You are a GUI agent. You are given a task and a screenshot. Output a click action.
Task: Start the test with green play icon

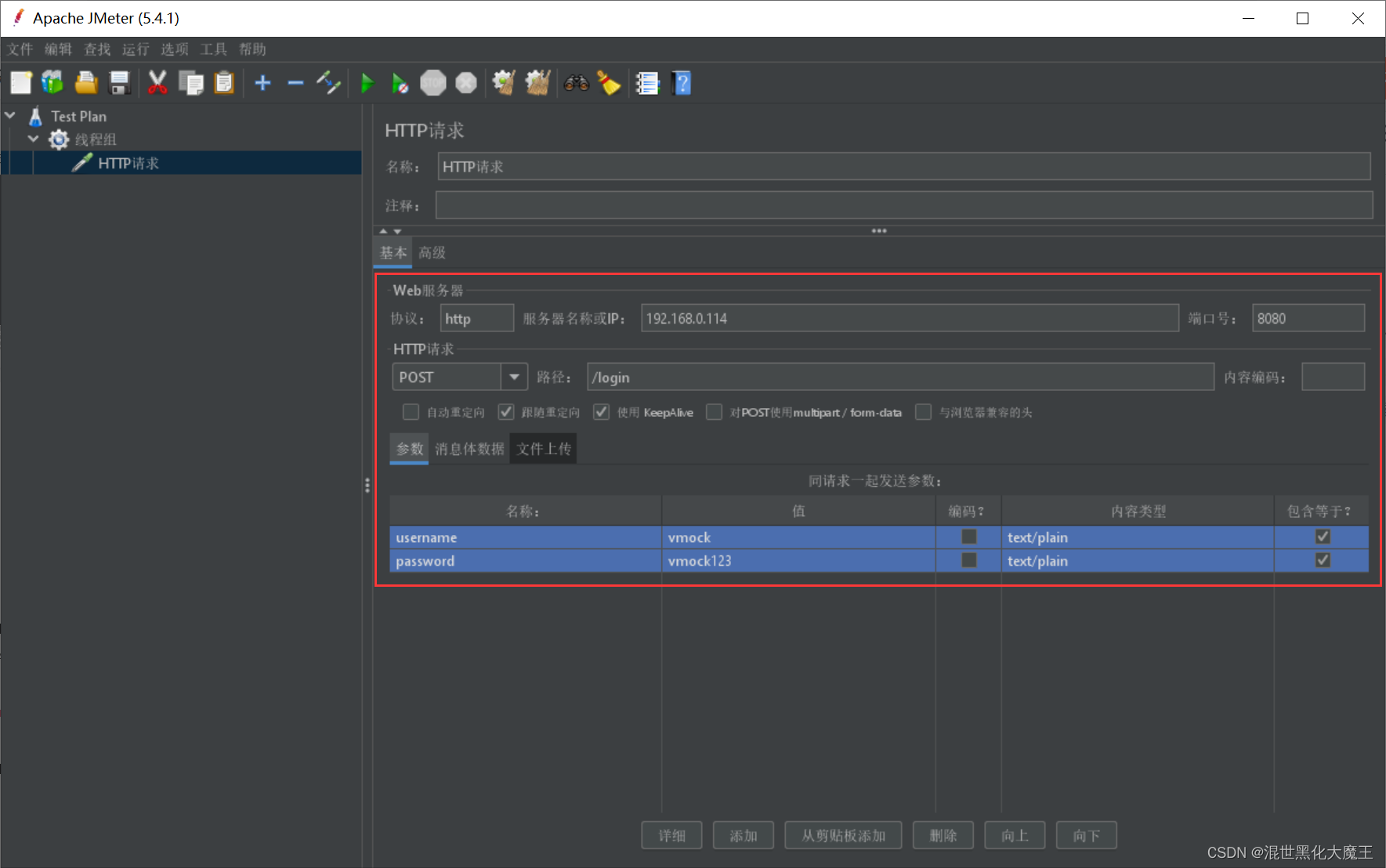click(367, 82)
